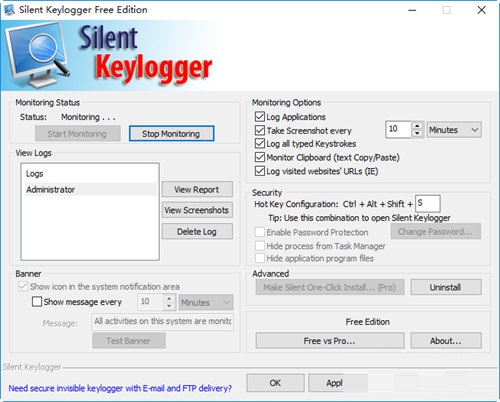The height and width of the screenshot is (402, 500).
Task: Decrease screenshot interval with down arrow
Action: pyautogui.click(x=417, y=133)
